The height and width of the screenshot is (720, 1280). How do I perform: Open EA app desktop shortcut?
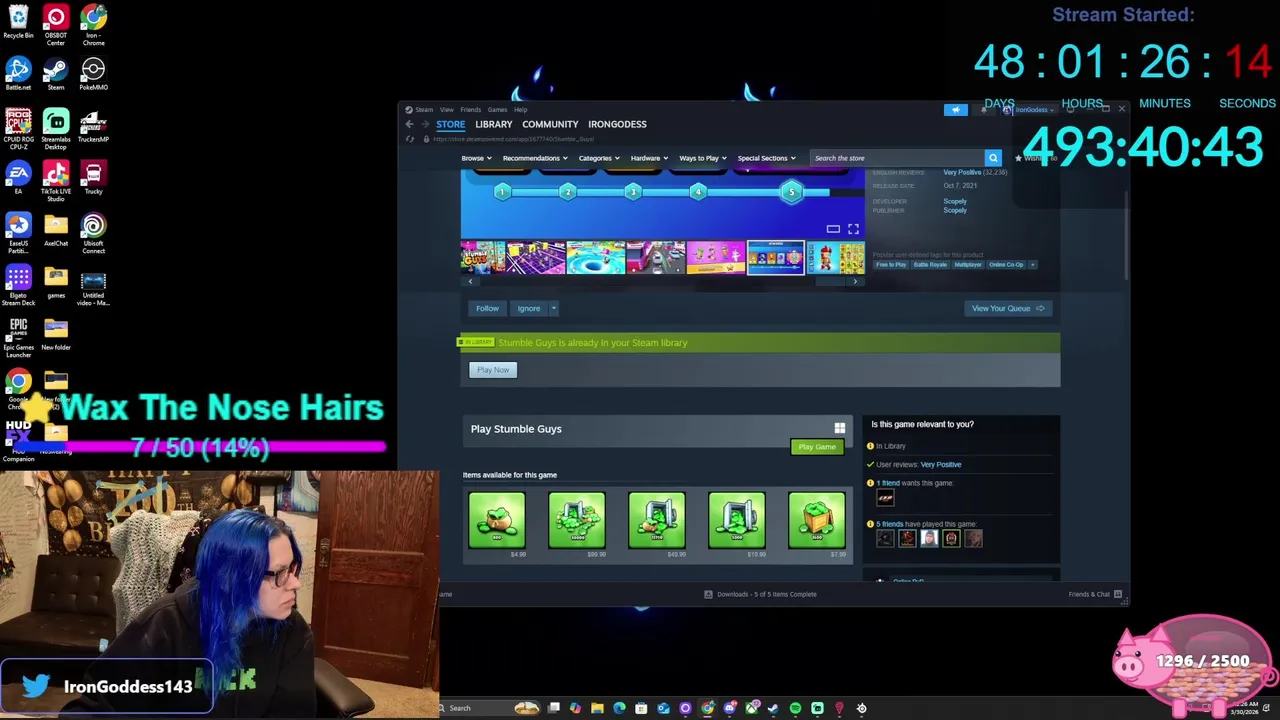click(x=18, y=178)
